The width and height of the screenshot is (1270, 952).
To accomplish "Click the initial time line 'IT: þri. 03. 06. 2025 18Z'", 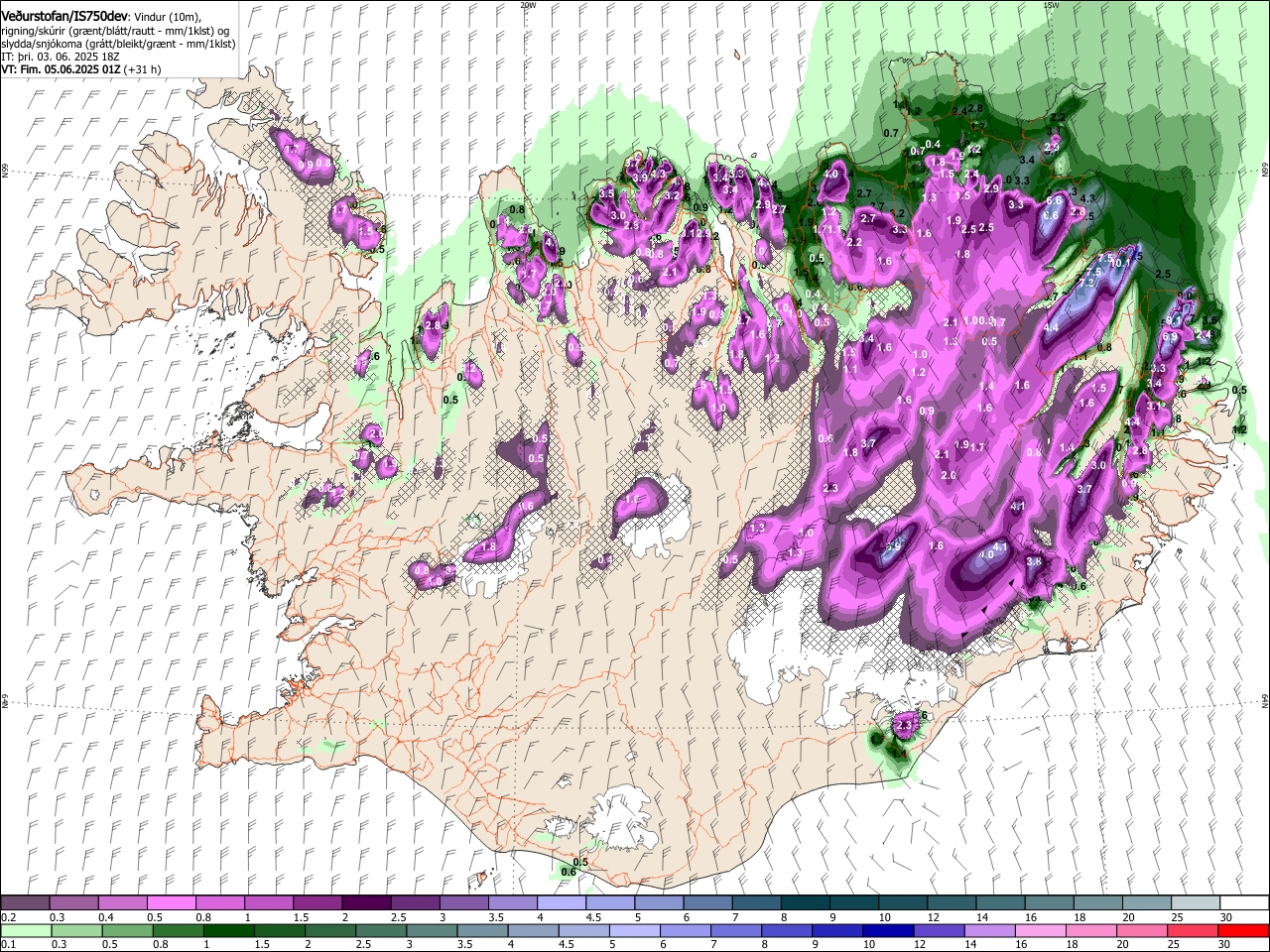I will [x=61, y=57].
